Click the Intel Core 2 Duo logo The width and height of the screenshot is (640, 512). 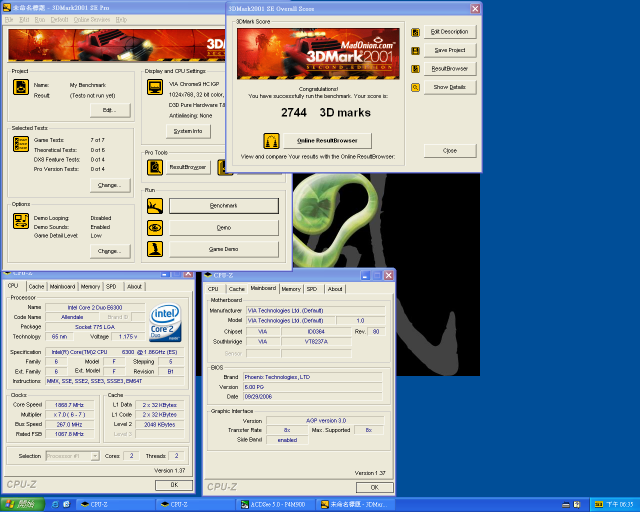tap(165, 322)
